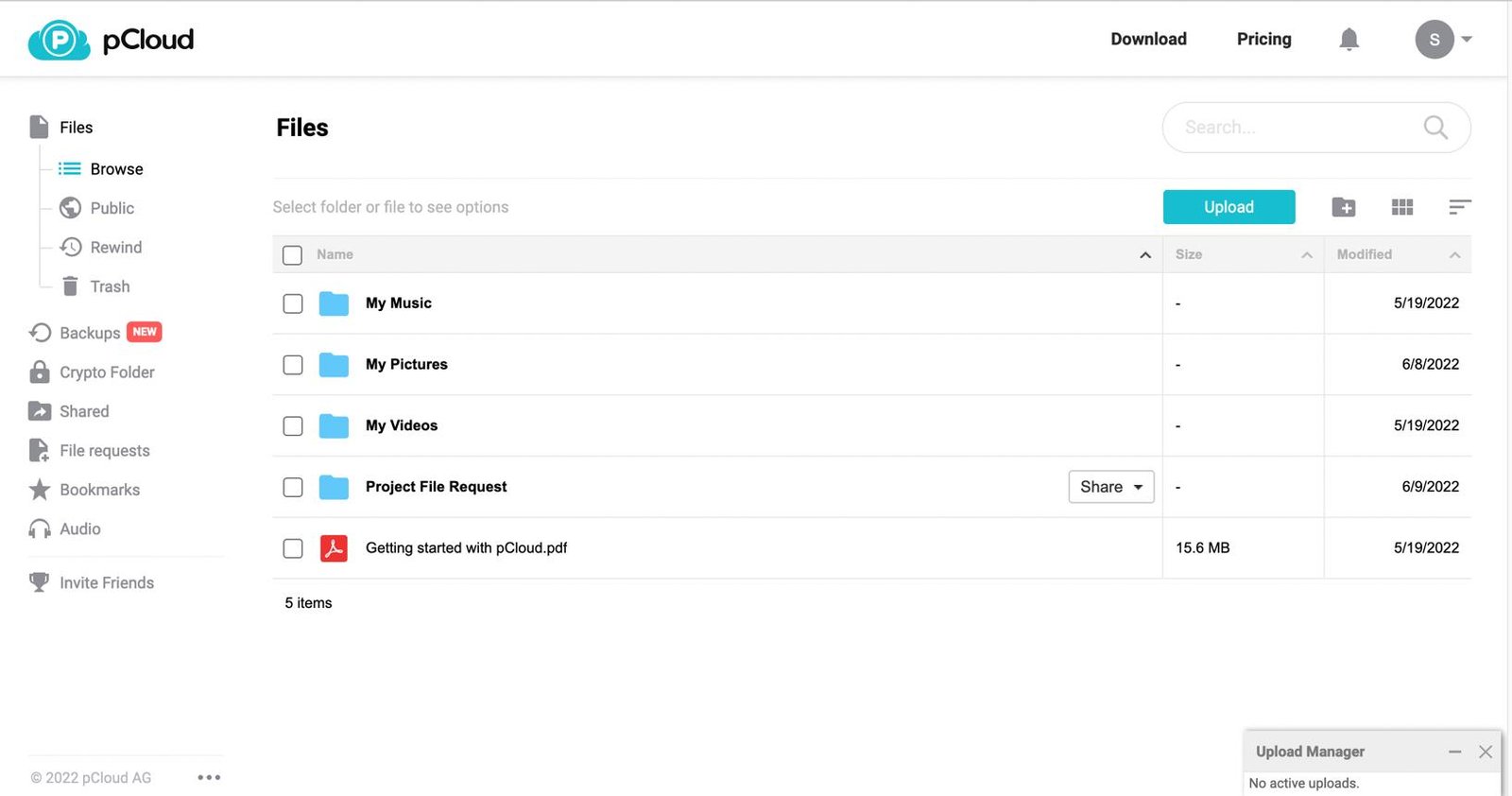Click Project File Request folder icon
Viewport: 1512px width, 796px height.
point(334,487)
